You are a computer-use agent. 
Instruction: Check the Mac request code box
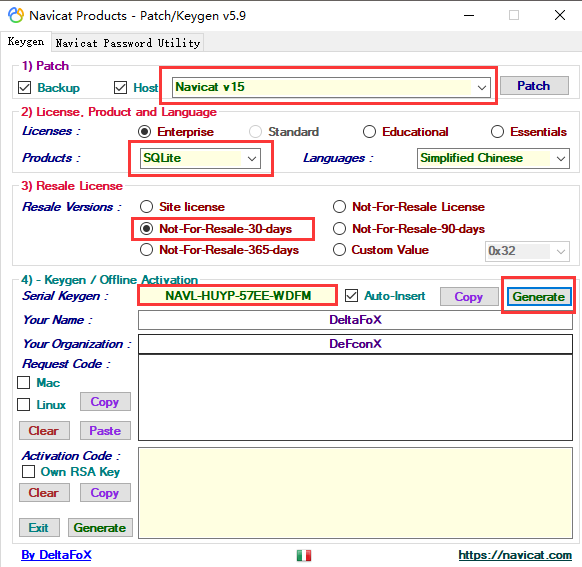(24, 383)
